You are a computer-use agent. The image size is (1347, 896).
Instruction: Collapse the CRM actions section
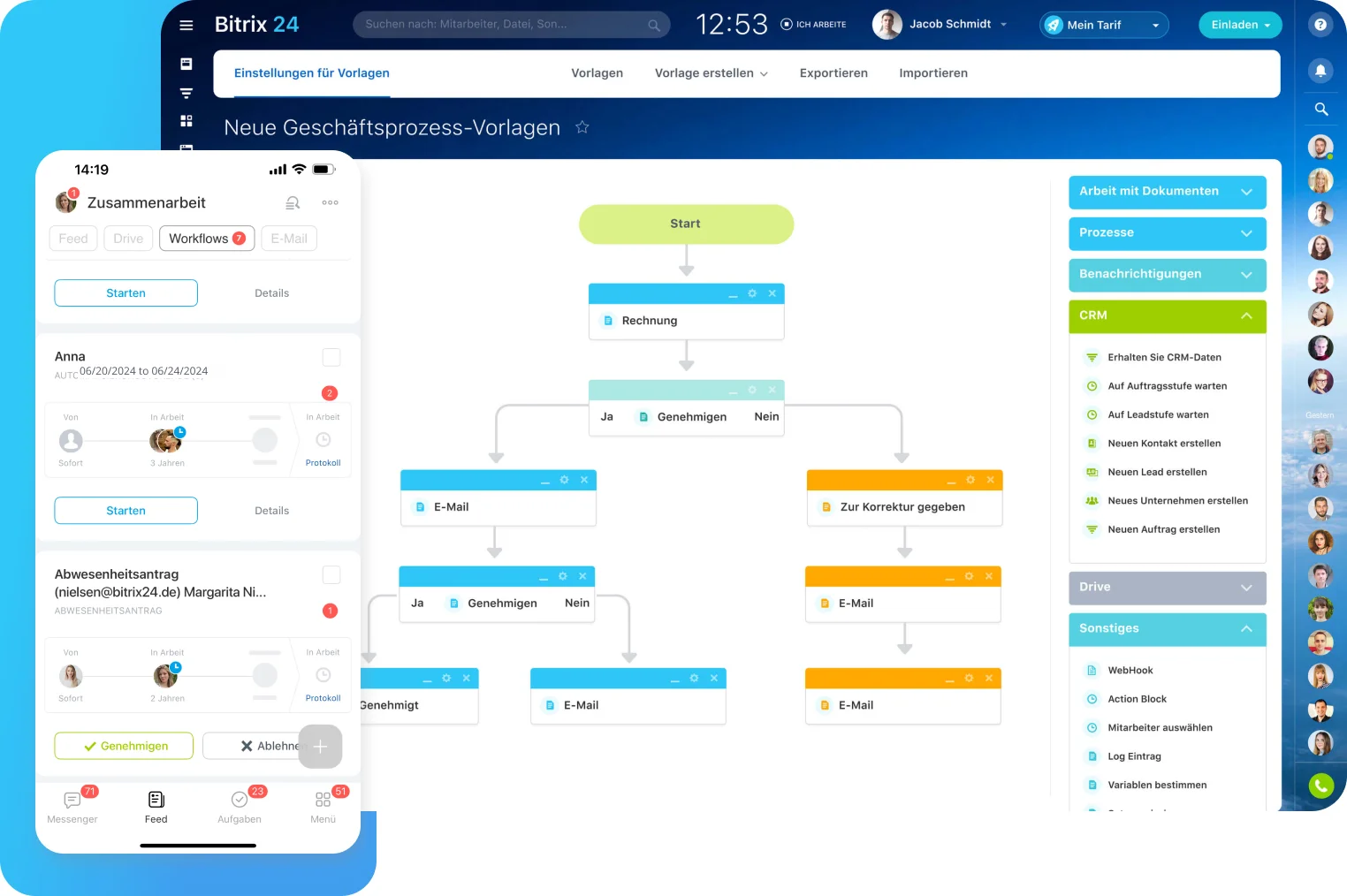(1246, 315)
